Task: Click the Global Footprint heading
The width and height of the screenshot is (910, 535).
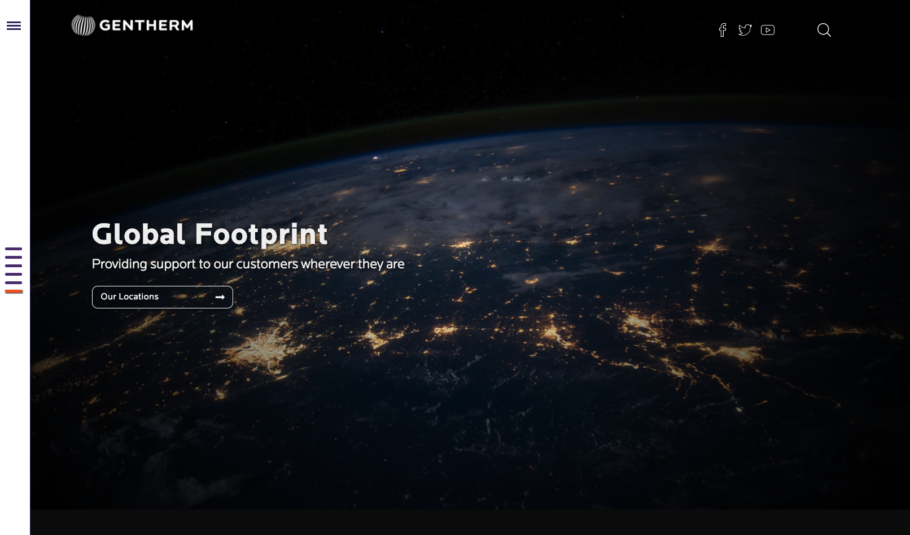Action: point(210,235)
